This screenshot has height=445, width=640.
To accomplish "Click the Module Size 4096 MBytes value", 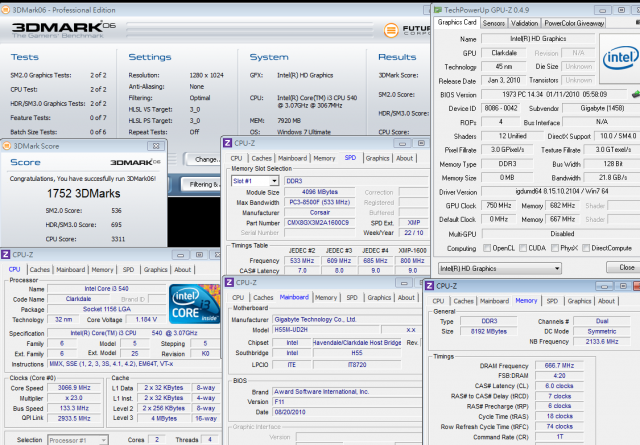I will point(320,192).
